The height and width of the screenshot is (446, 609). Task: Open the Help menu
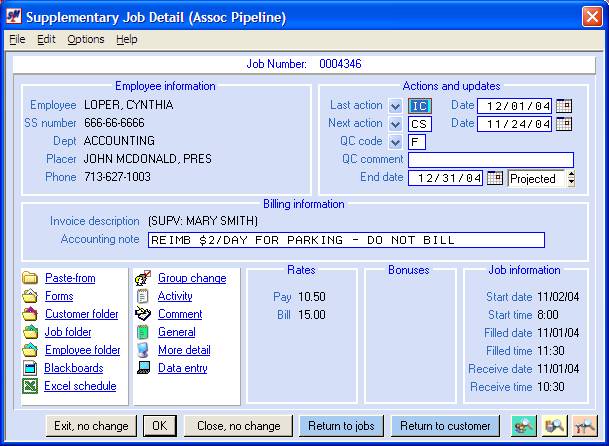tap(127, 39)
